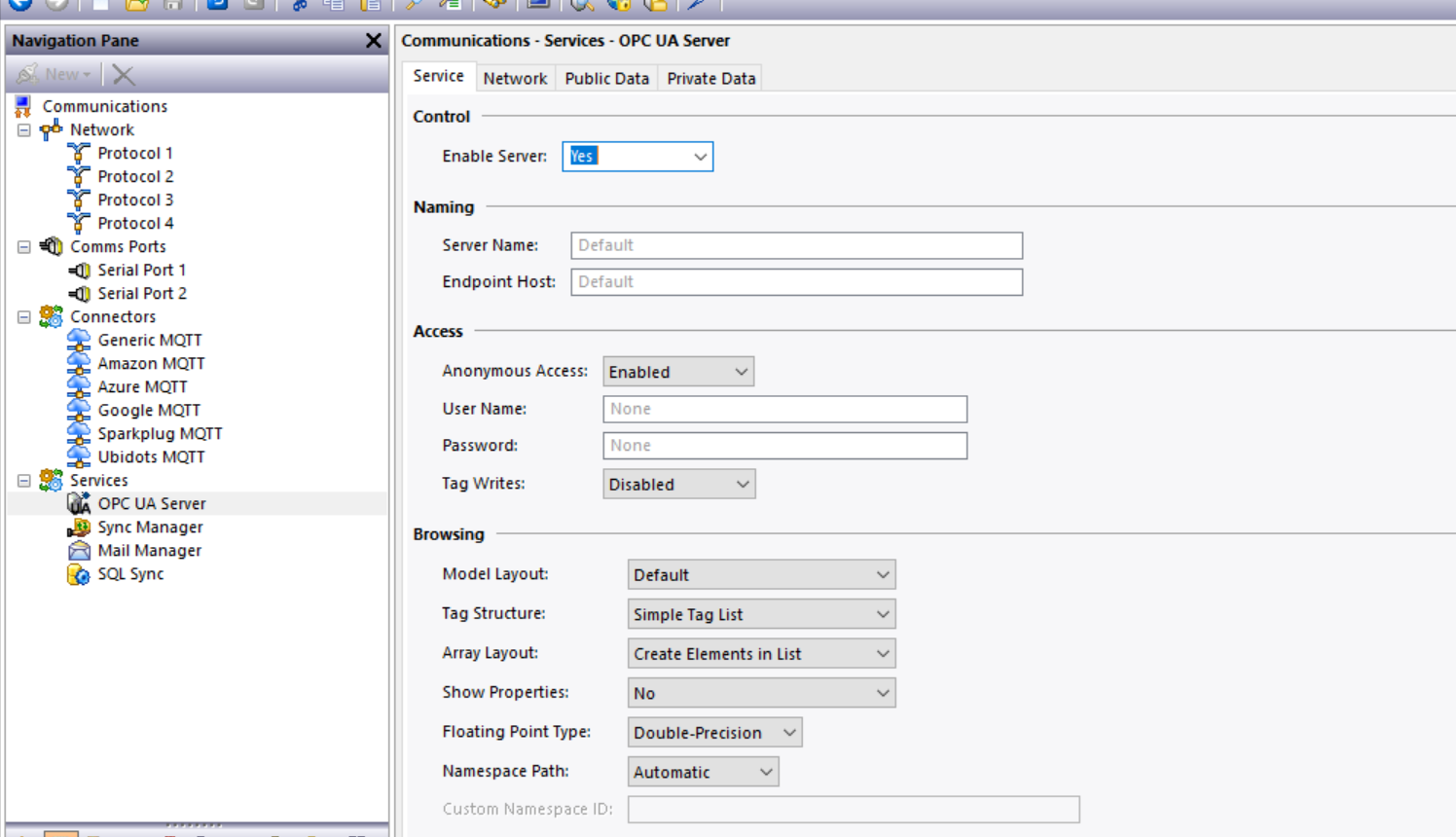
Task: Open the Serial Port 2 entry
Action: coord(142,293)
